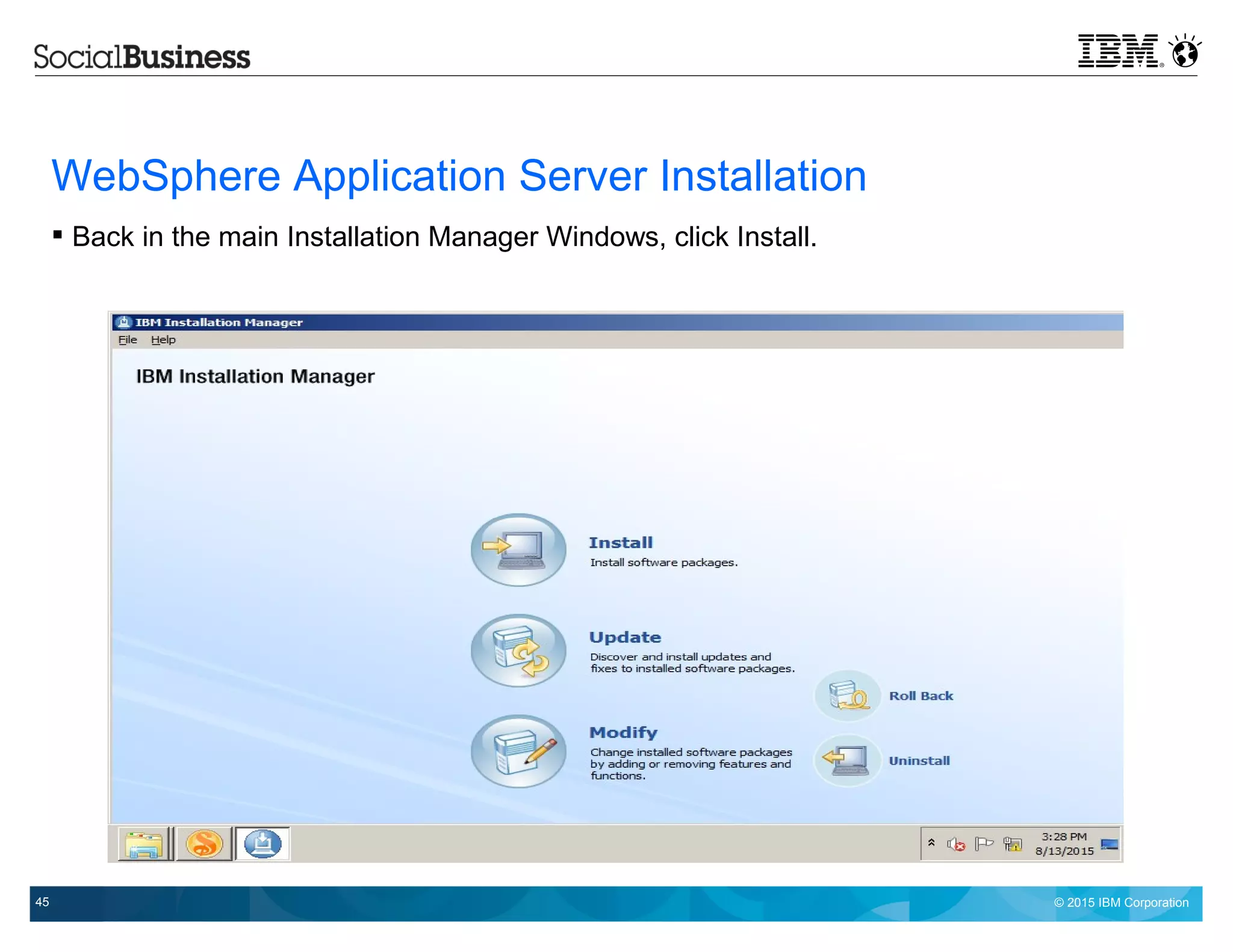Click the Install computer icon
The width and height of the screenshot is (1233, 952).
click(518, 549)
